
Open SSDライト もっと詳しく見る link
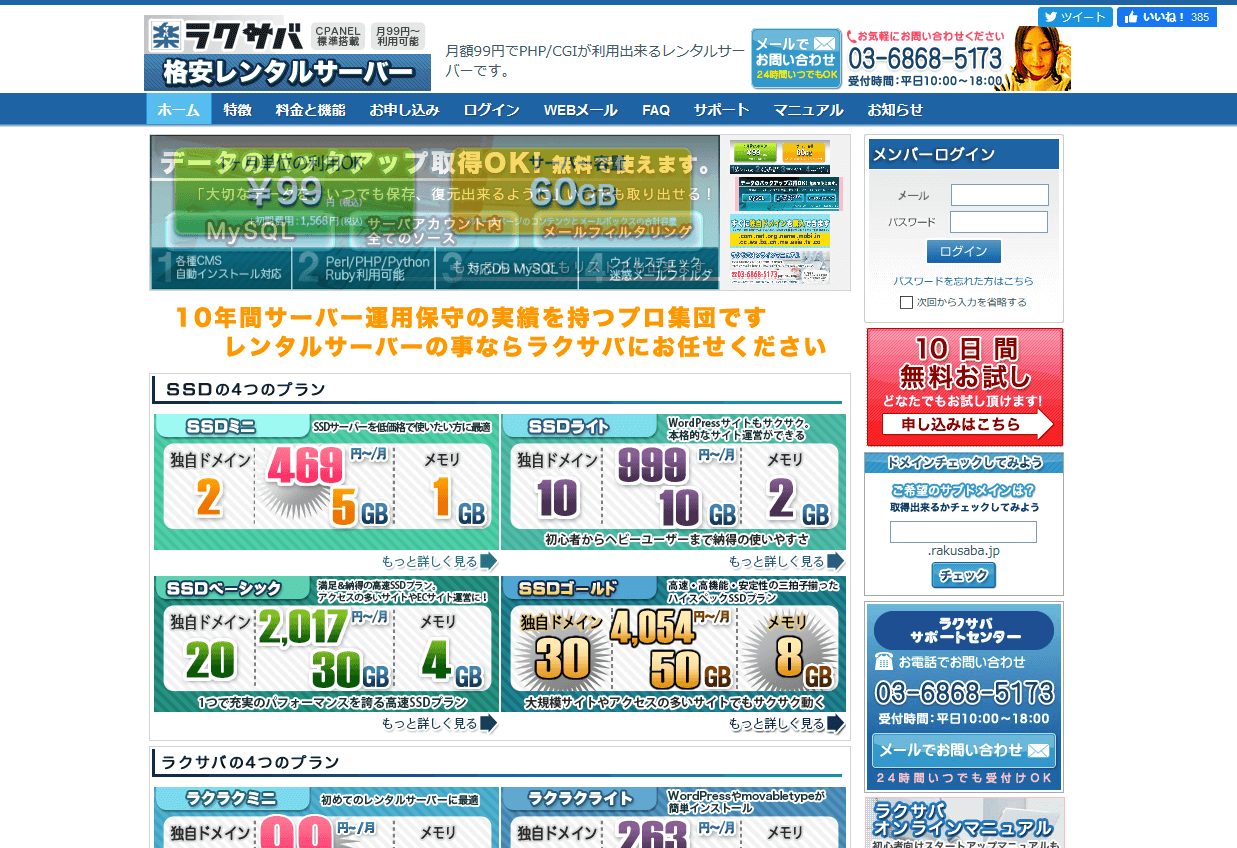776,561
